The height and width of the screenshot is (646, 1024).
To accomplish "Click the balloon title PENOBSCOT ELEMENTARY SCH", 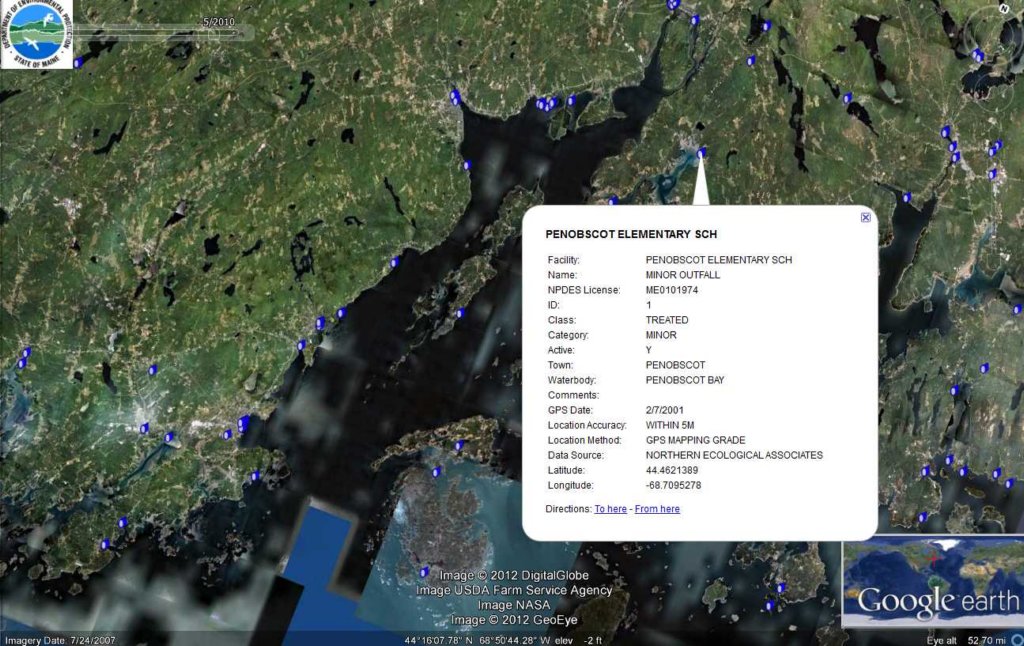I will [631, 234].
